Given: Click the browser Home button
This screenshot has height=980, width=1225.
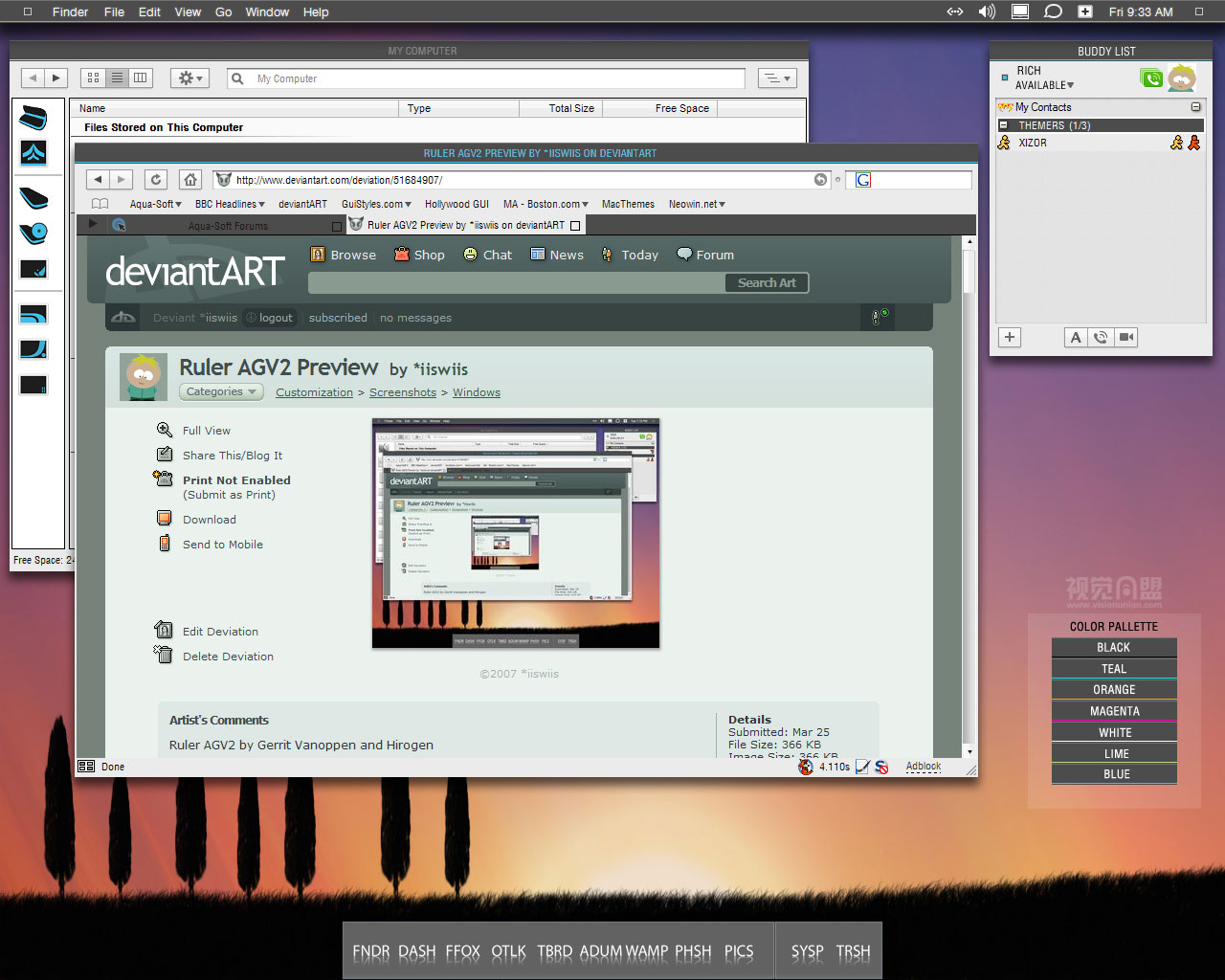Looking at the screenshot, I should (190, 179).
